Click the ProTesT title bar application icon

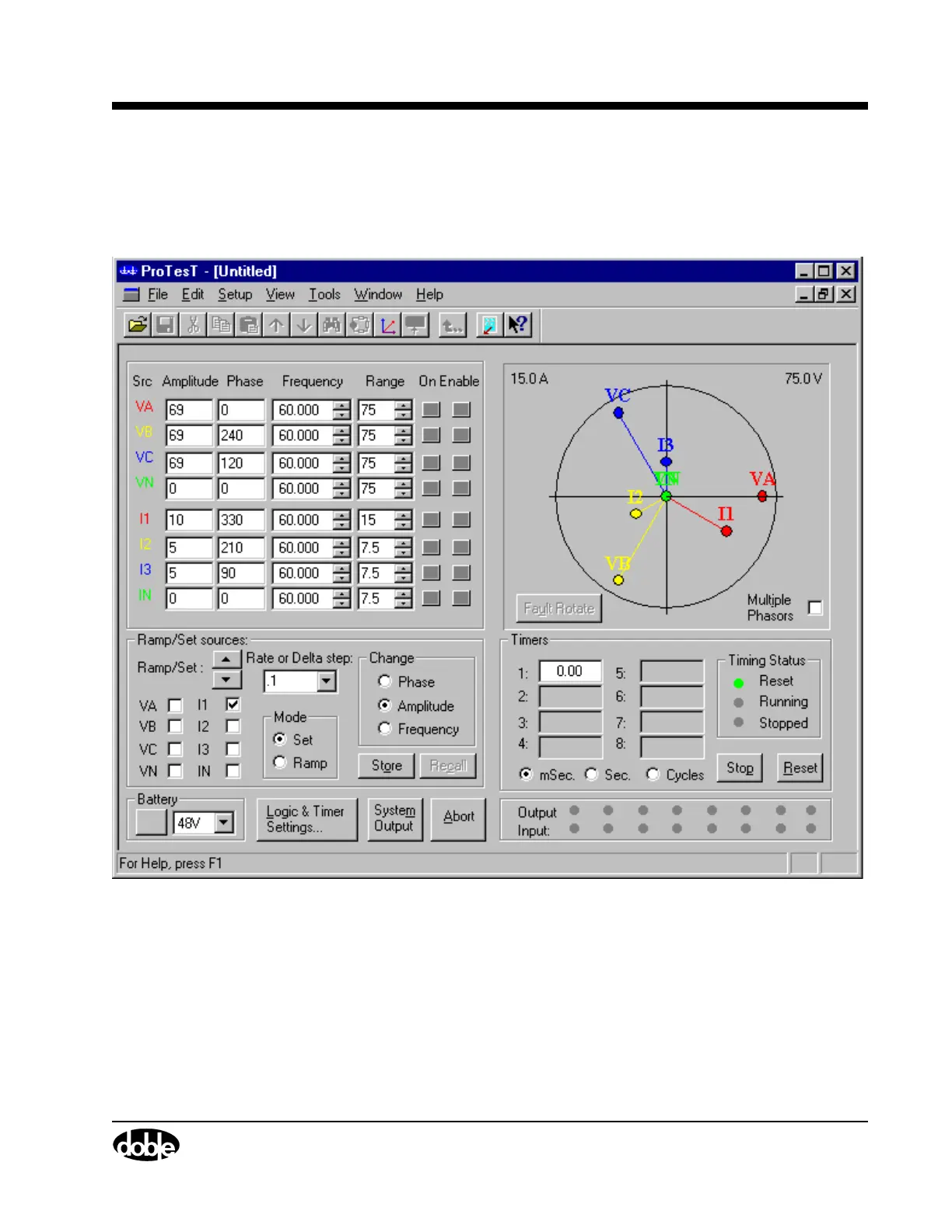pyautogui.click(x=128, y=271)
